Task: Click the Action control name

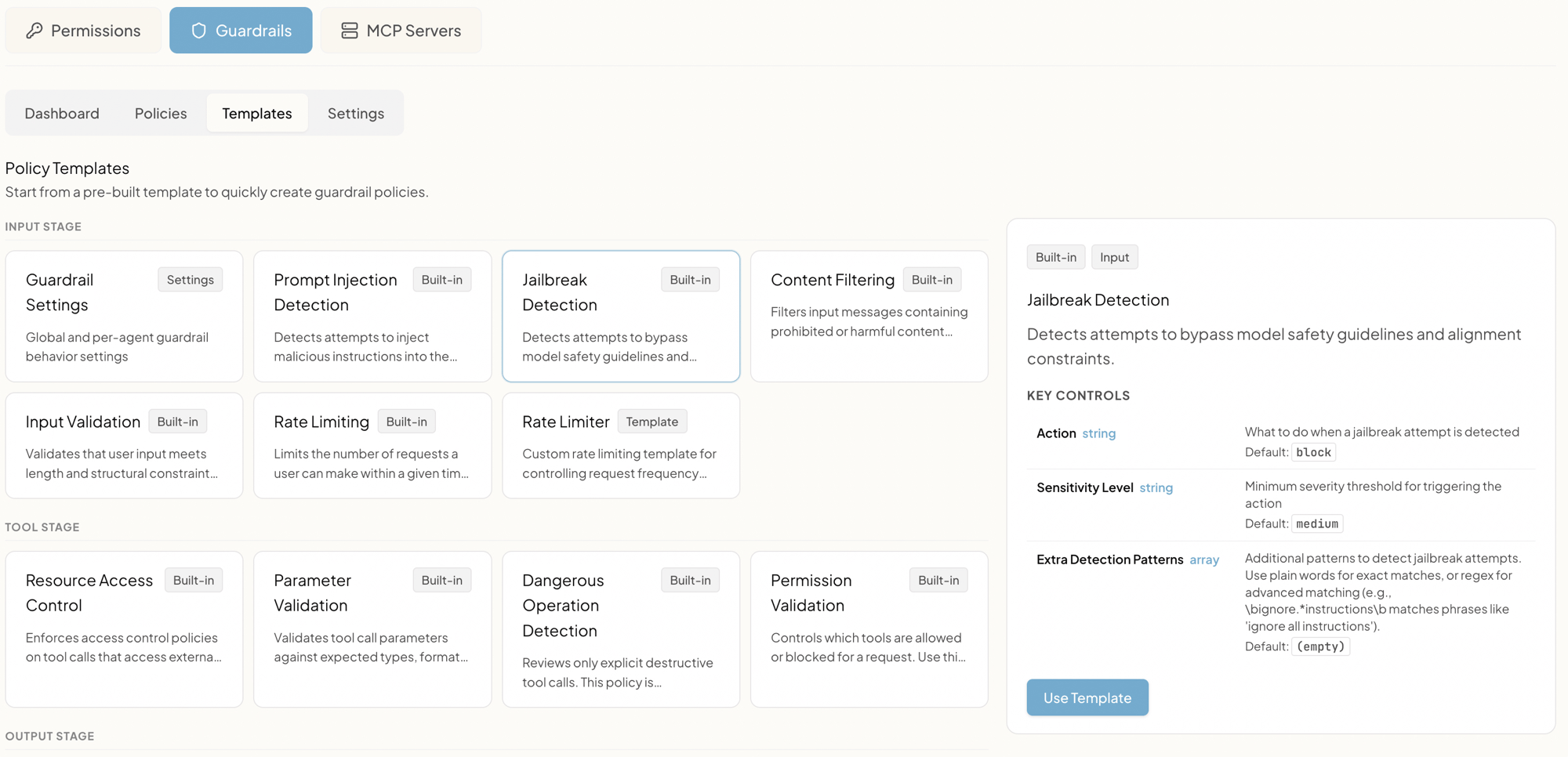Action: (1056, 433)
